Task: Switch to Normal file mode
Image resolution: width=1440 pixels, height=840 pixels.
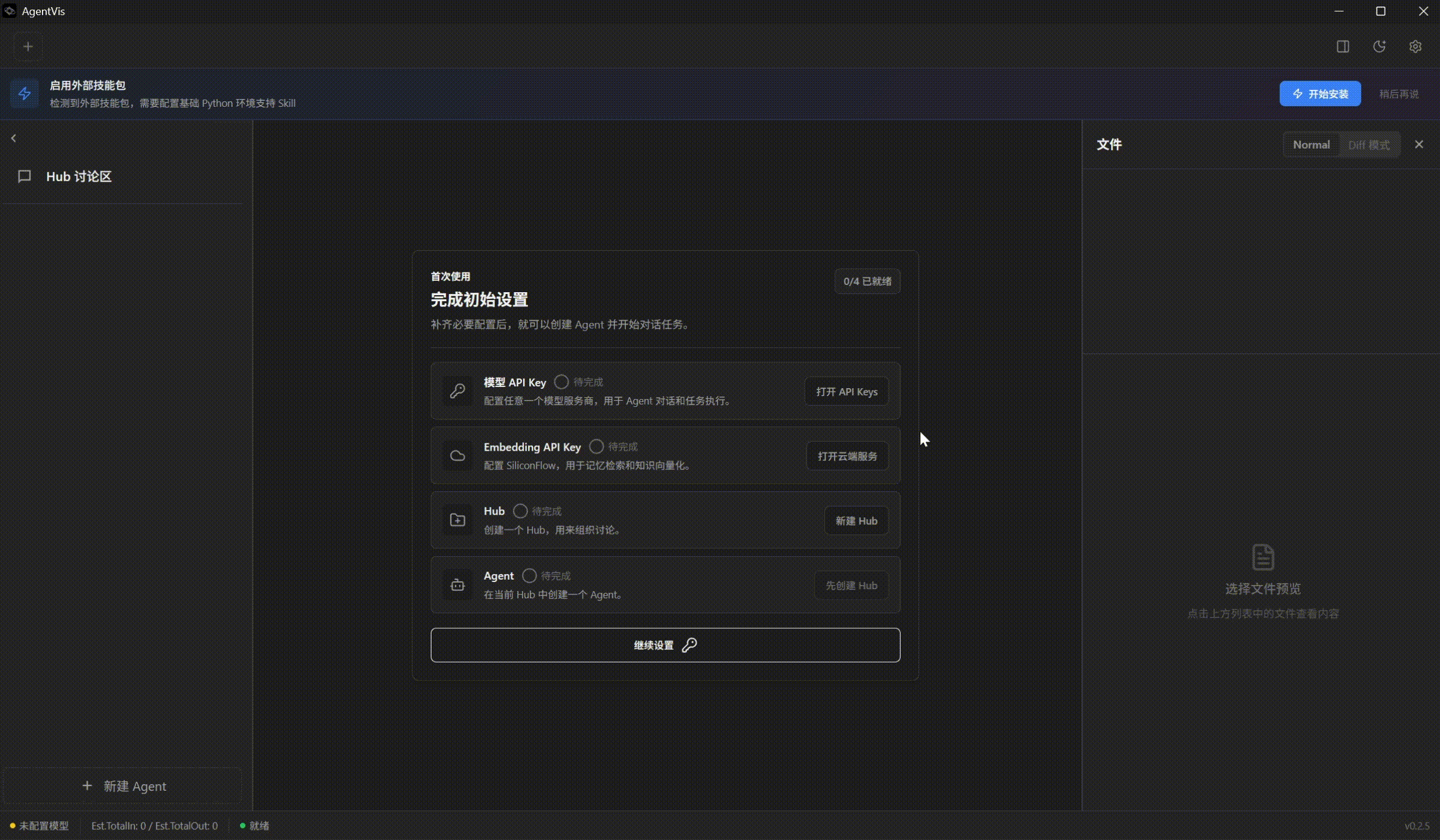Action: tap(1311, 145)
